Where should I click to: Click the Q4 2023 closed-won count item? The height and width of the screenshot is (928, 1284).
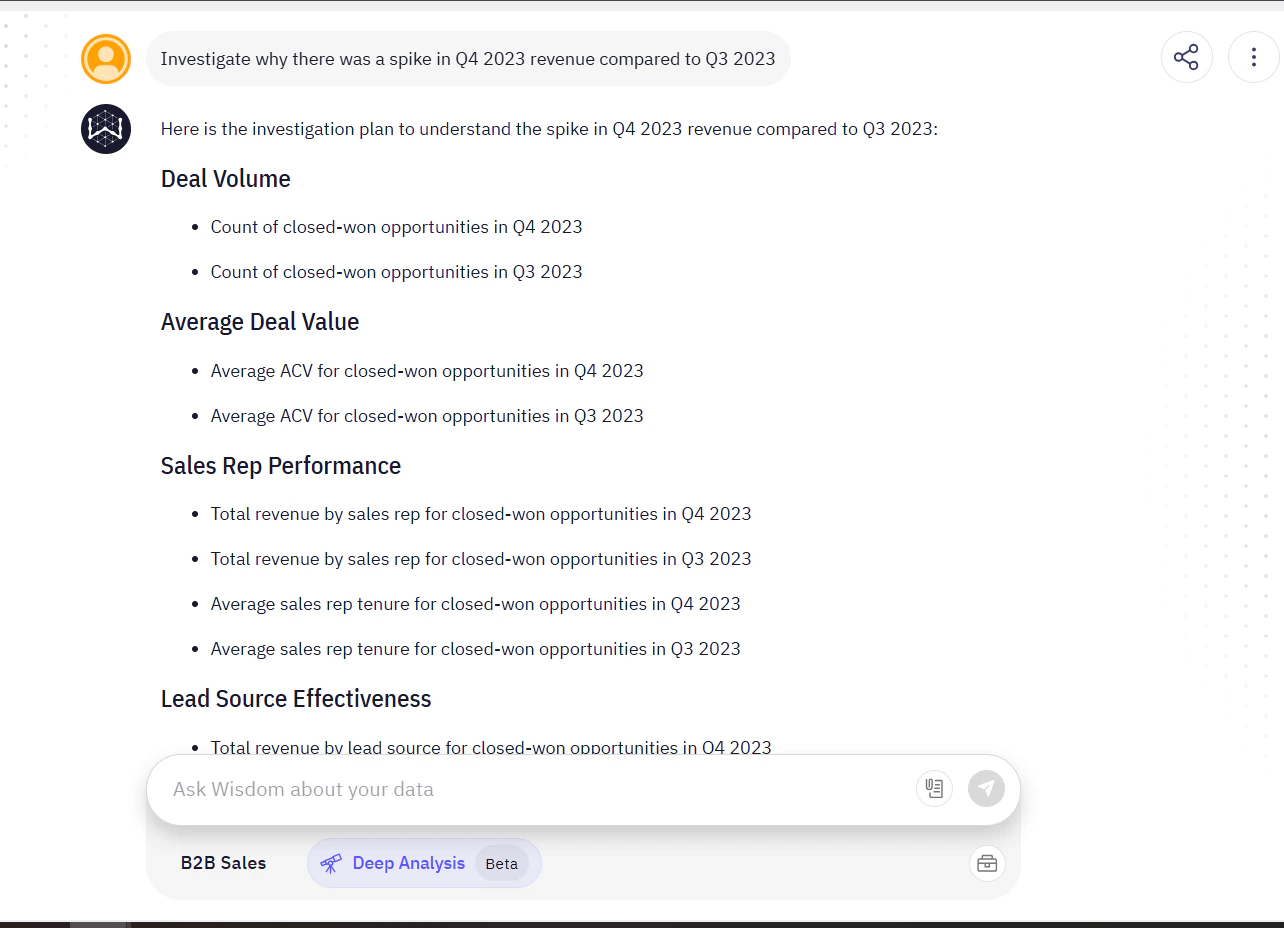(x=396, y=227)
